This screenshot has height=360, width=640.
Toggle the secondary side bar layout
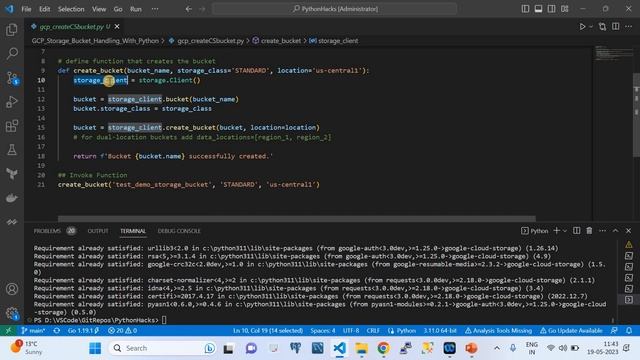click(551, 9)
